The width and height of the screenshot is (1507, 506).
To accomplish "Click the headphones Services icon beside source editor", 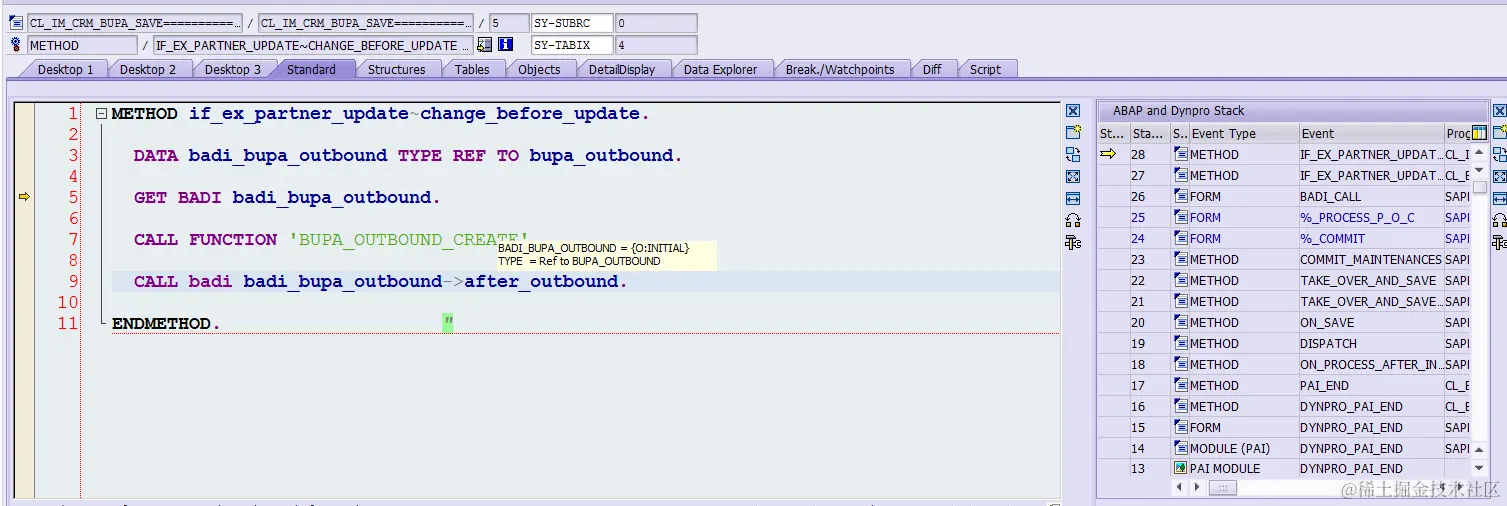I will [x=1073, y=220].
